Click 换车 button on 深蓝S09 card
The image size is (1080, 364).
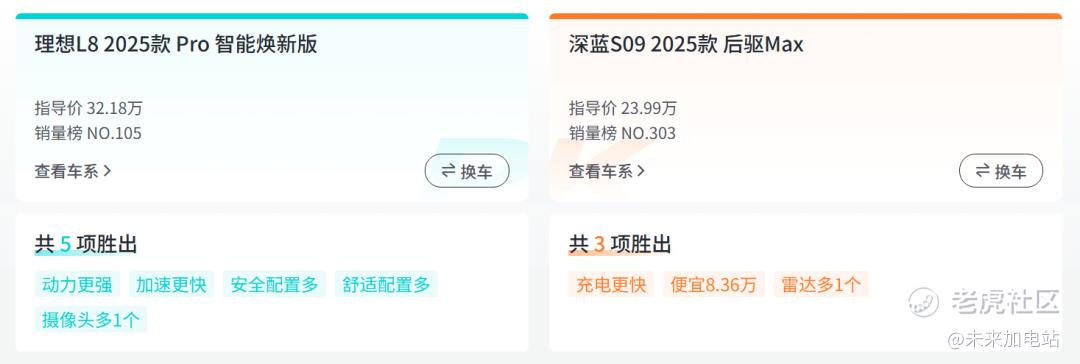1001,171
